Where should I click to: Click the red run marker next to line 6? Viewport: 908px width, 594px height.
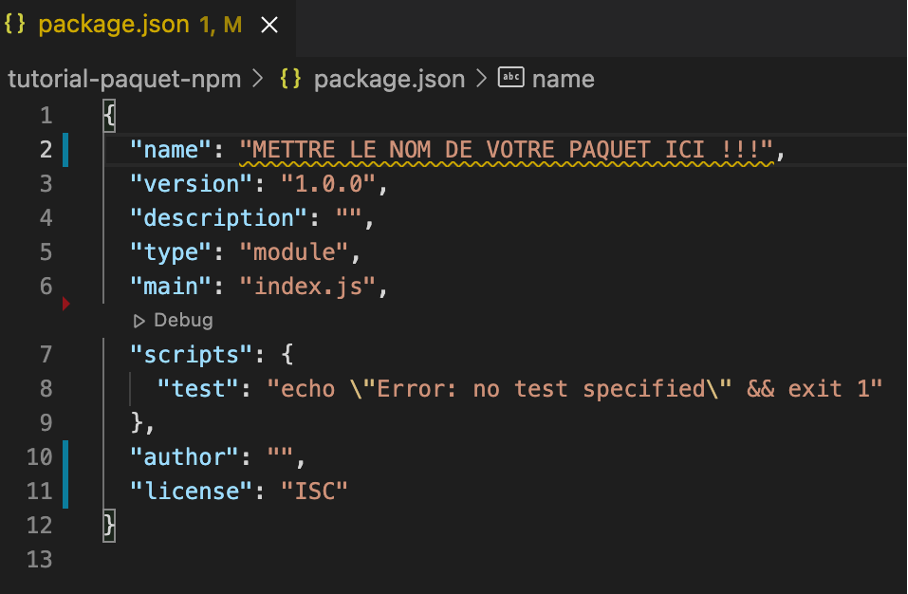(x=65, y=304)
